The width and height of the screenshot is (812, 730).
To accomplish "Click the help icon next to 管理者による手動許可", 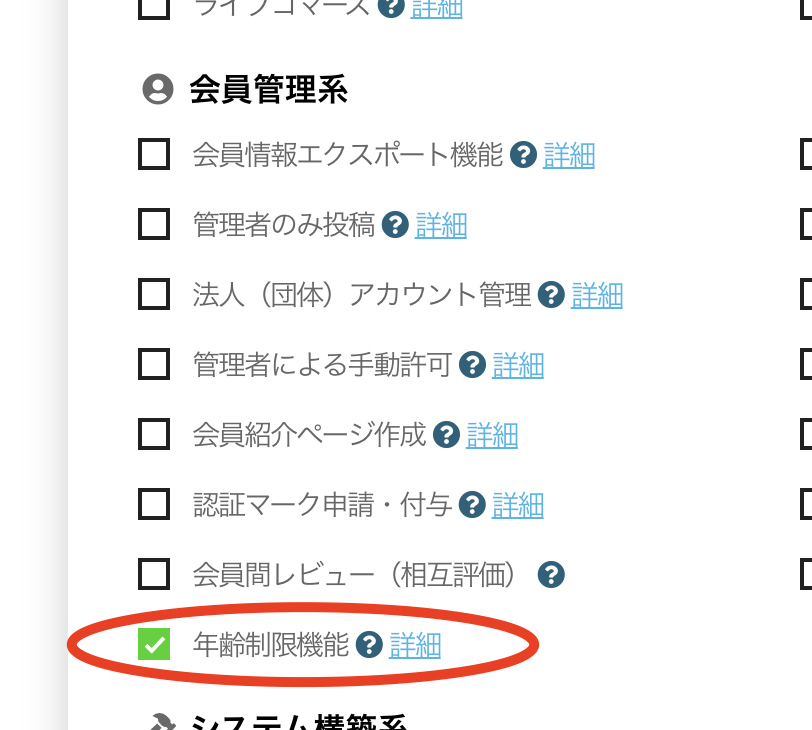I will click(471, 365).
